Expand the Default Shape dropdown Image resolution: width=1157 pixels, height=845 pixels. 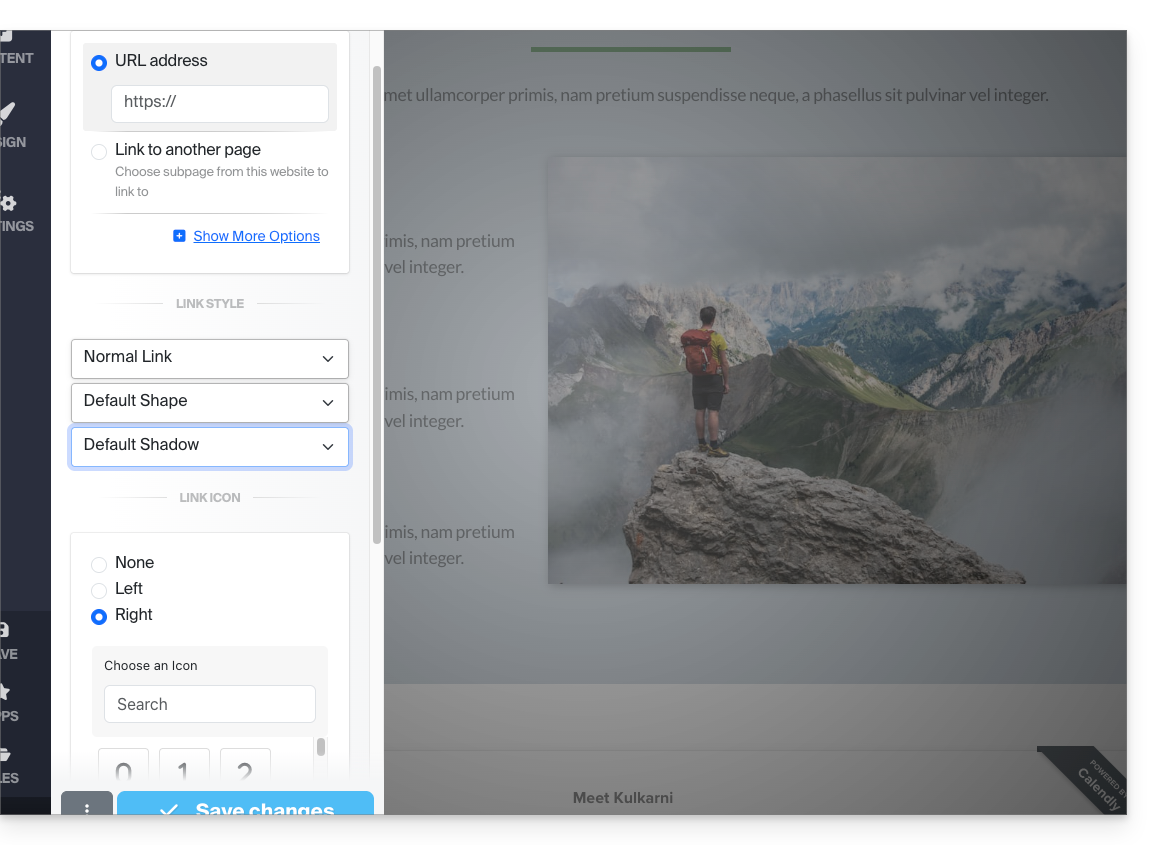click(x=210, y=402)
